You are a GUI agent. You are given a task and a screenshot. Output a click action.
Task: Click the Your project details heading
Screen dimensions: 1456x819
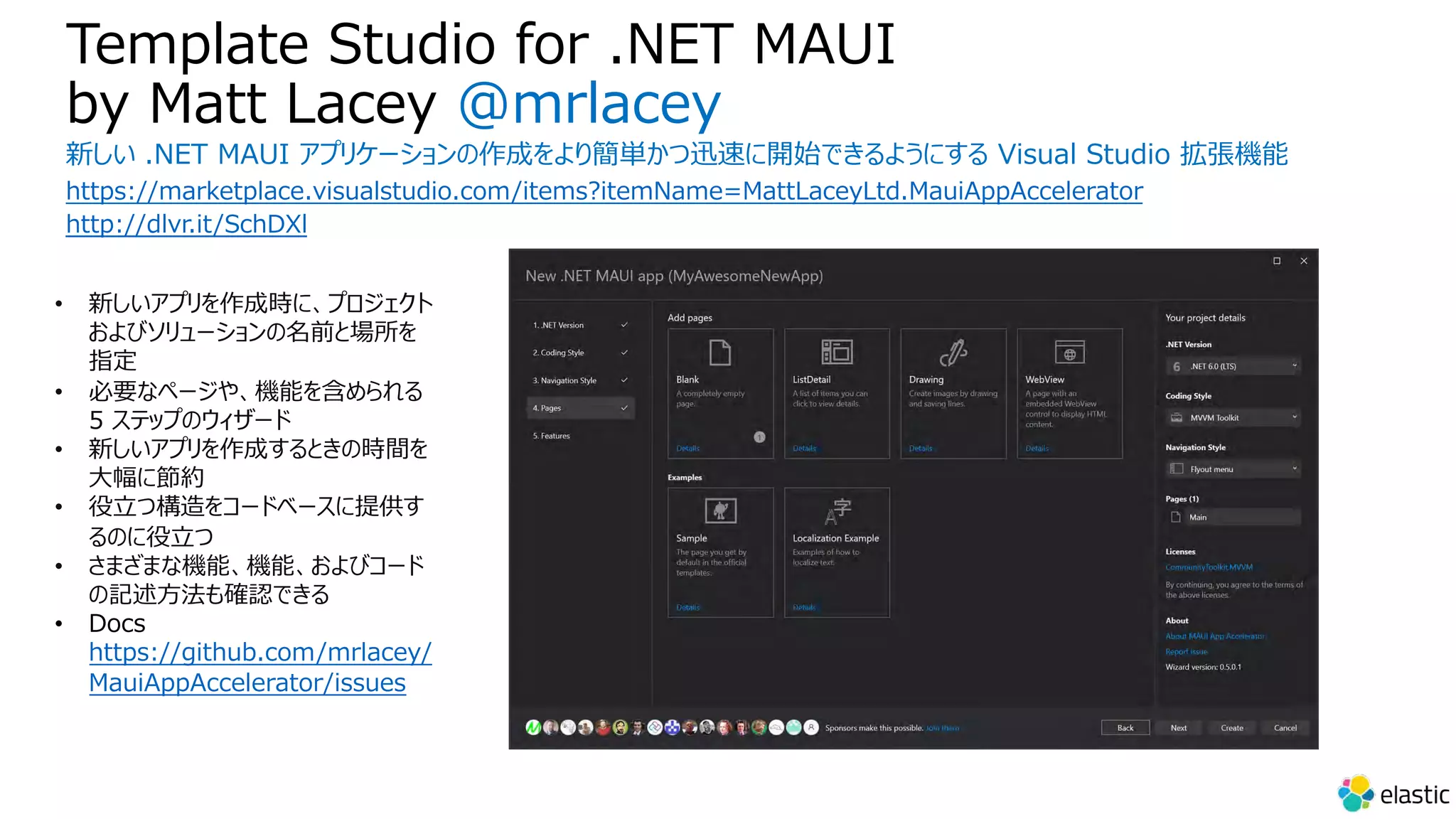click(x=1205, y=318)
